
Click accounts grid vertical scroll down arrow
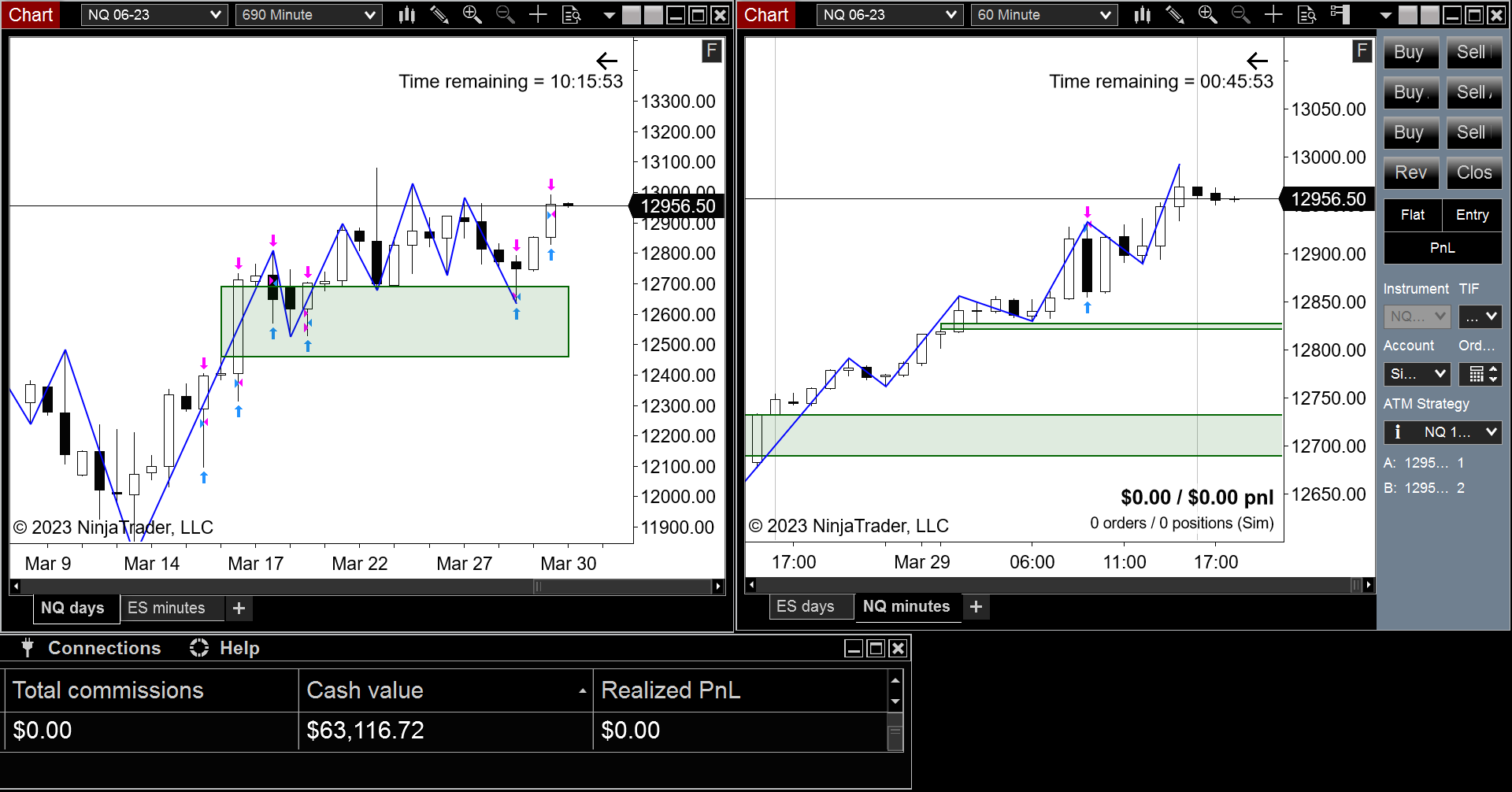click(x=895, y=701)
